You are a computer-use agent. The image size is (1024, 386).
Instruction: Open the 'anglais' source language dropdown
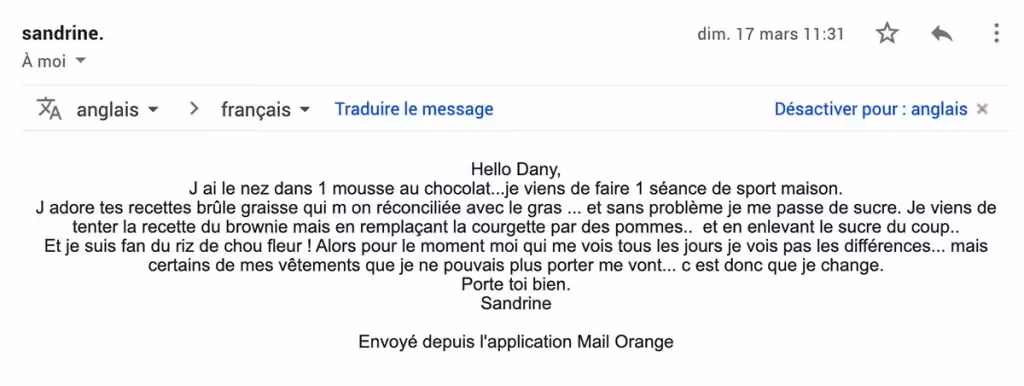(x=118, y=110)
